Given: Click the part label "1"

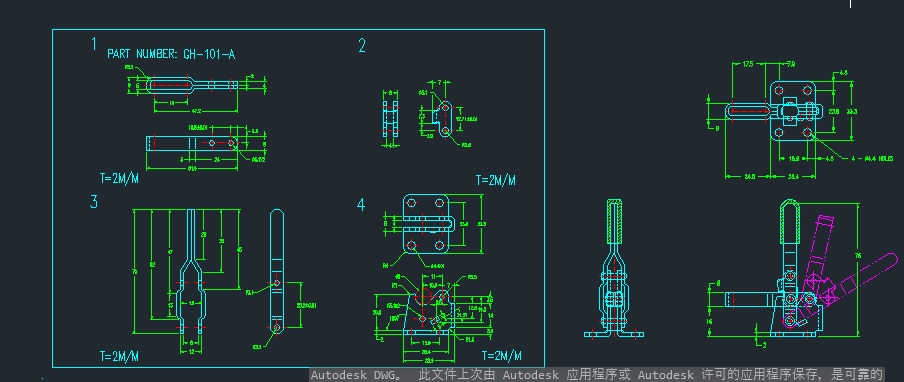Looking at the screenshot, I should 94,44.
